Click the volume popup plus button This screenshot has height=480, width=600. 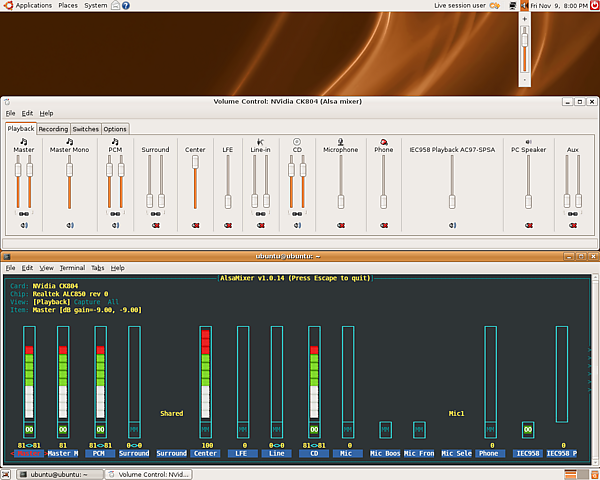pyautogui.click(x=523, y=21)
